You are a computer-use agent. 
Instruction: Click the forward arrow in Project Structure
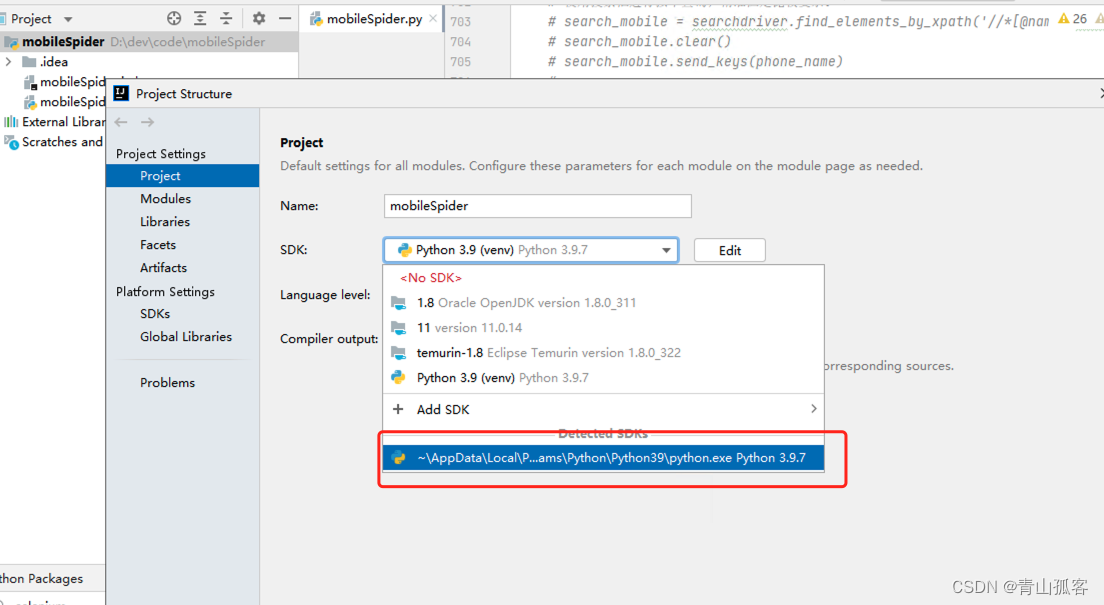tap(147, 122)
